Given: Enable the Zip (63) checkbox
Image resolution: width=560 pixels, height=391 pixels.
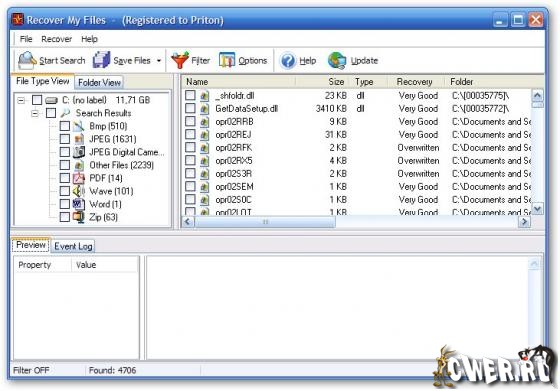Looking at the screenshot, I should click(x=65, y=217).
